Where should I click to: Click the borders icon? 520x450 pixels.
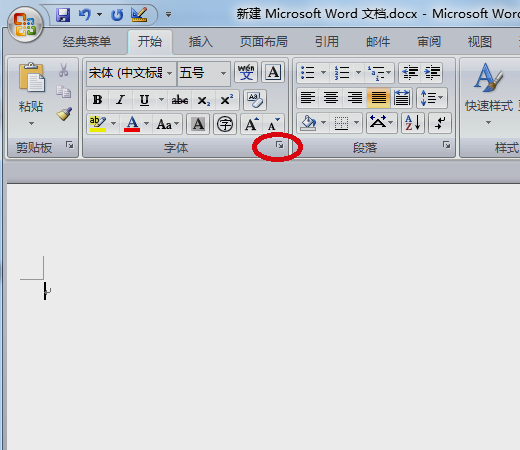[341, 123]
